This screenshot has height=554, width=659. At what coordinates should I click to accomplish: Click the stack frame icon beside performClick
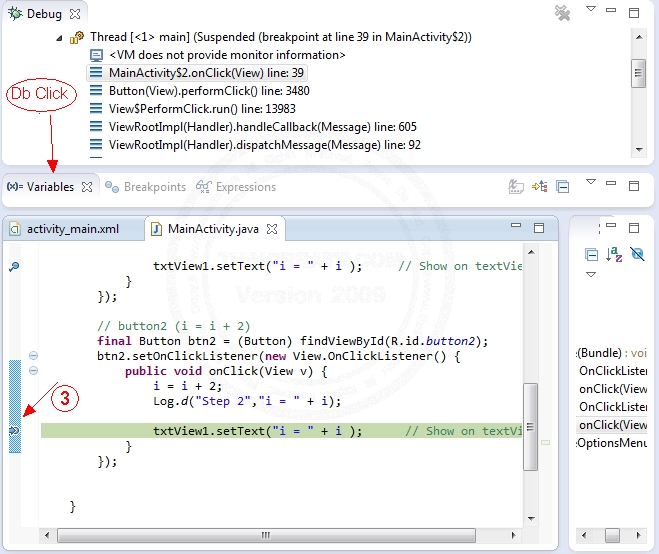point(96,91)
